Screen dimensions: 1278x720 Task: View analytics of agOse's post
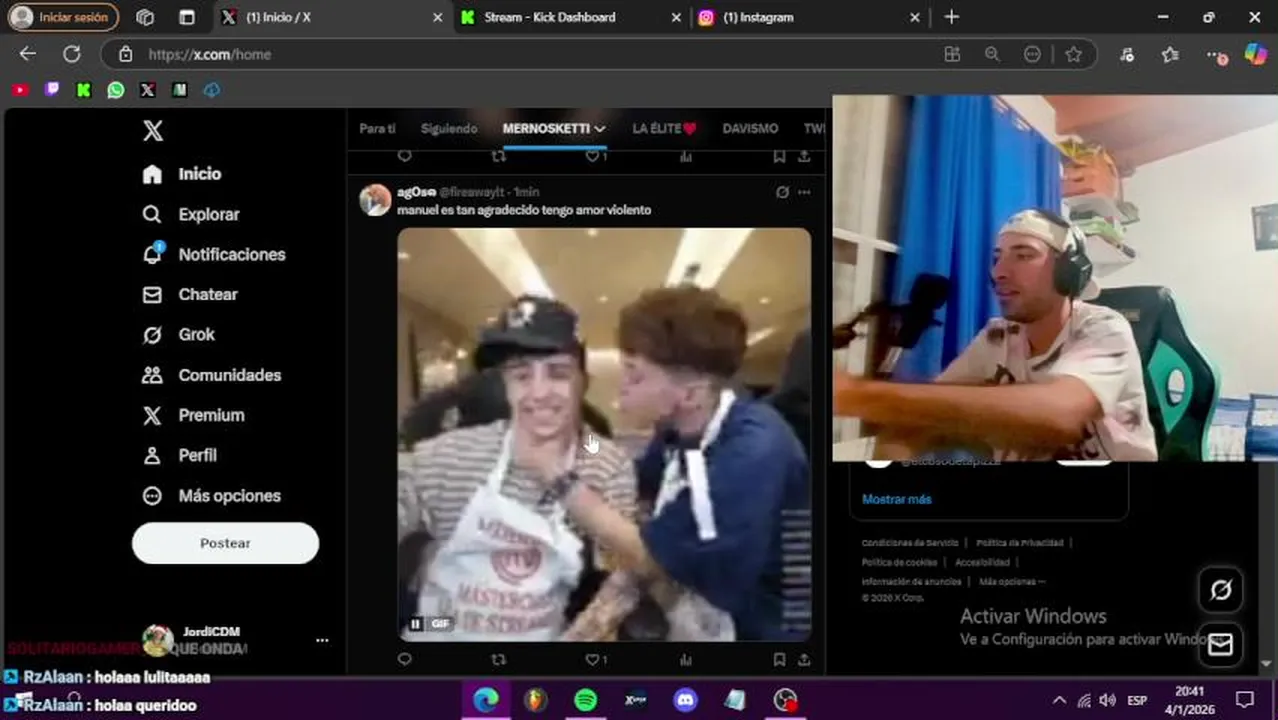(685, 659)
